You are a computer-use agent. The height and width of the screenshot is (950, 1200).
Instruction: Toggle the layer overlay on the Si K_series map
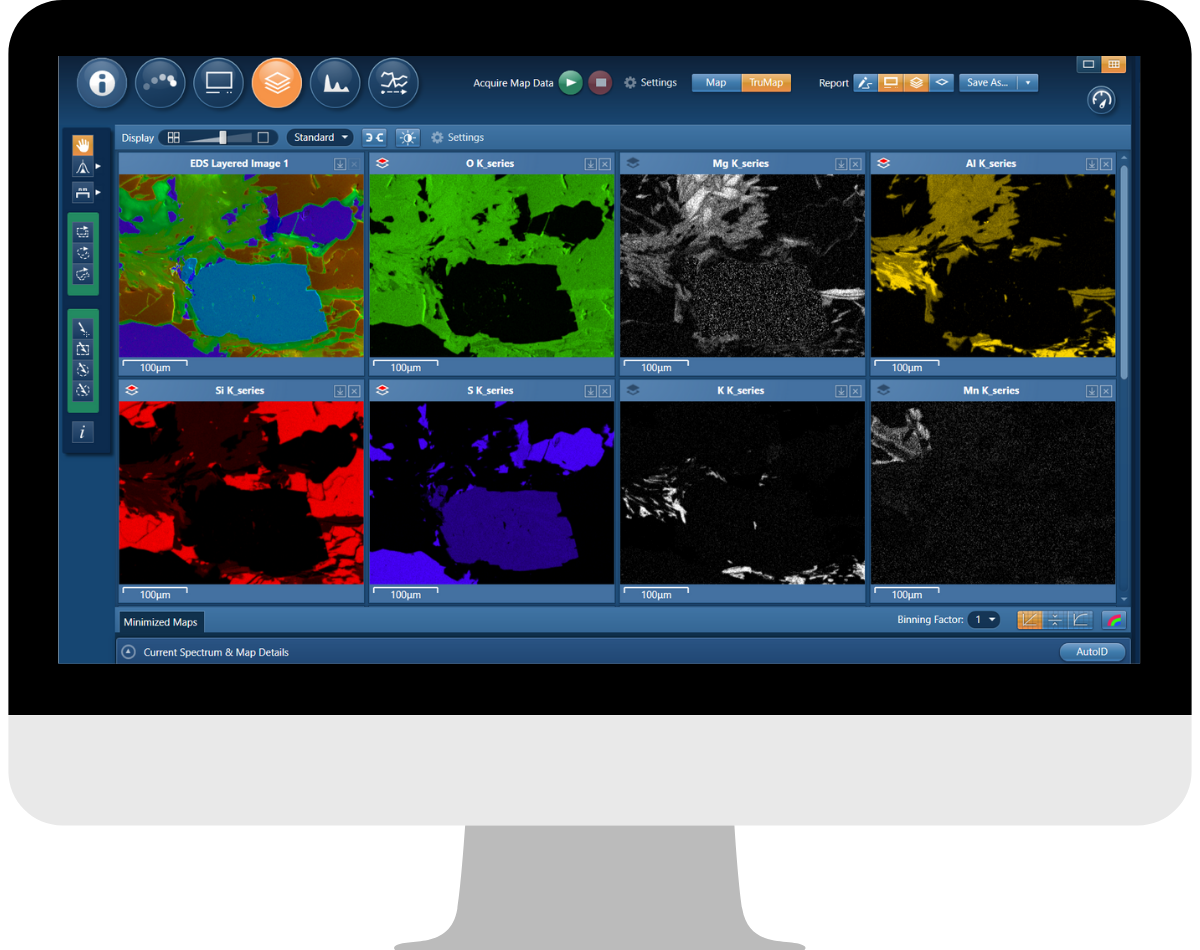click(131, 390)
